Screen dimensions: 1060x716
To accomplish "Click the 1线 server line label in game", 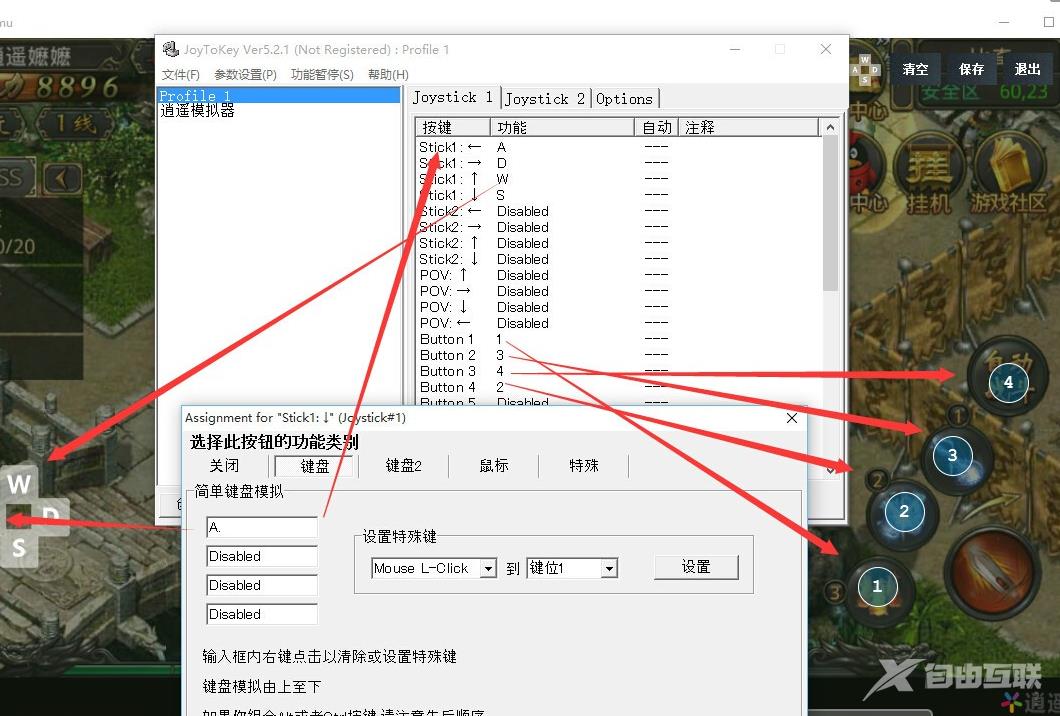I will click(x=75, y=124).
